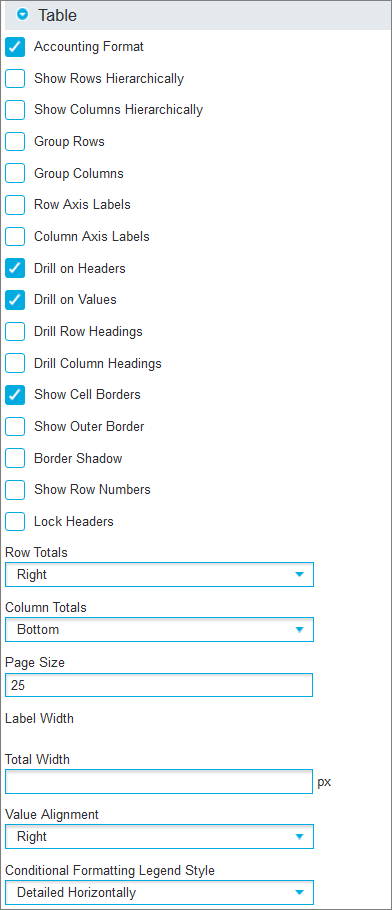Disable Drill on Values
392x910 pixels.
point(15,299)
